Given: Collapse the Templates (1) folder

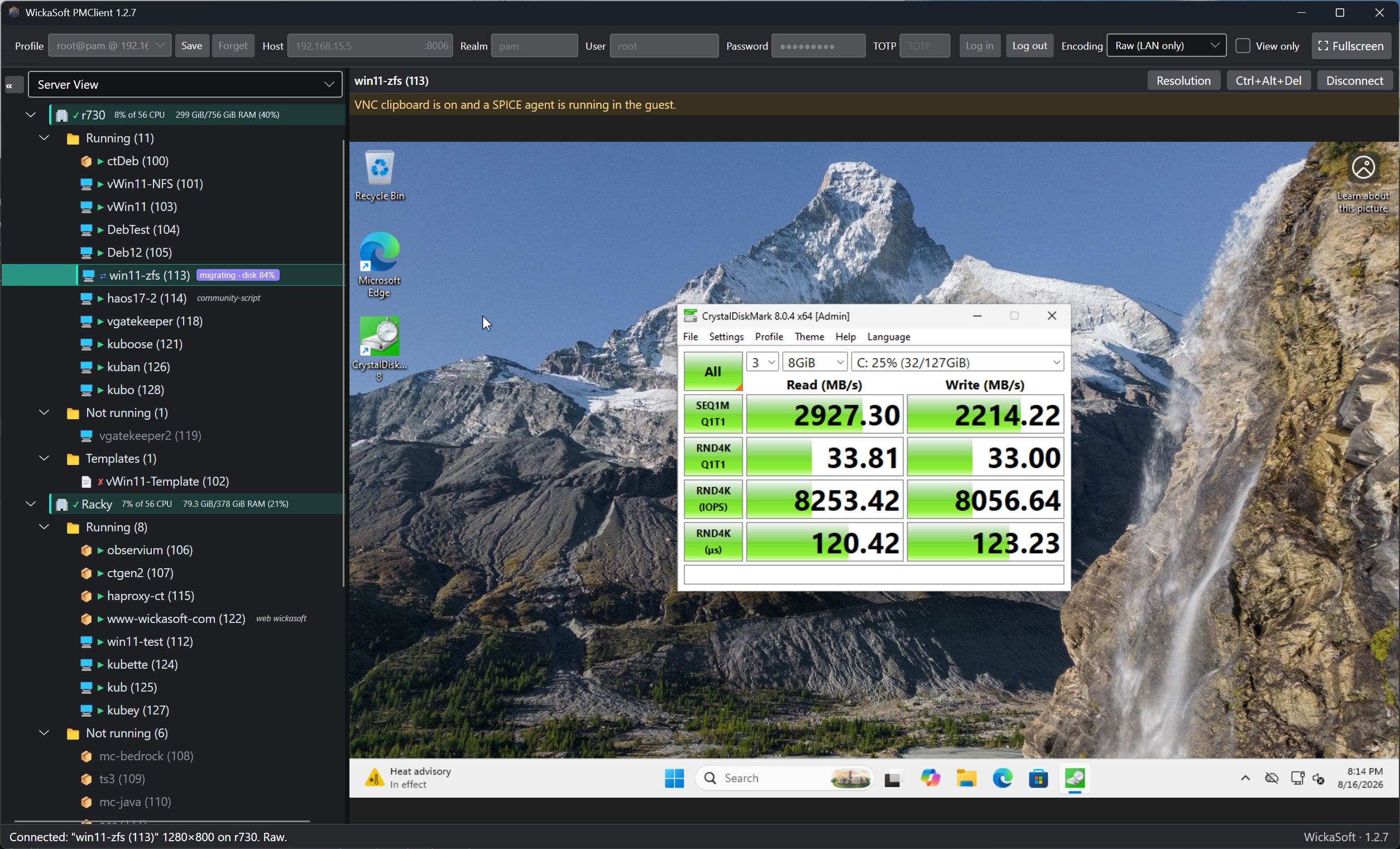Looking at the screenshot, I should point(44,459).
